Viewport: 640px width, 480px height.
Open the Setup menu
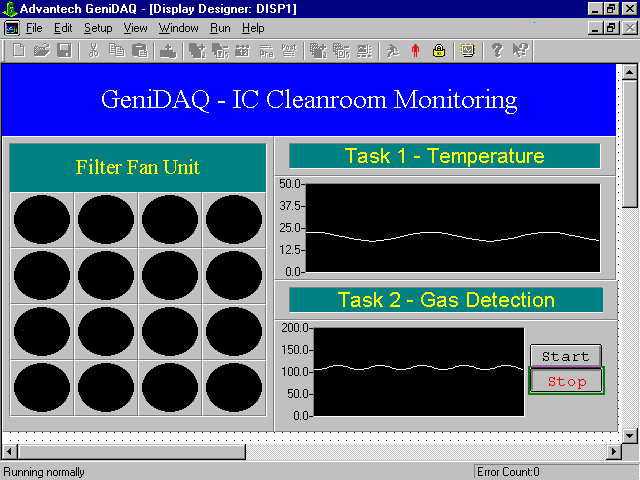tap(98, 28)
